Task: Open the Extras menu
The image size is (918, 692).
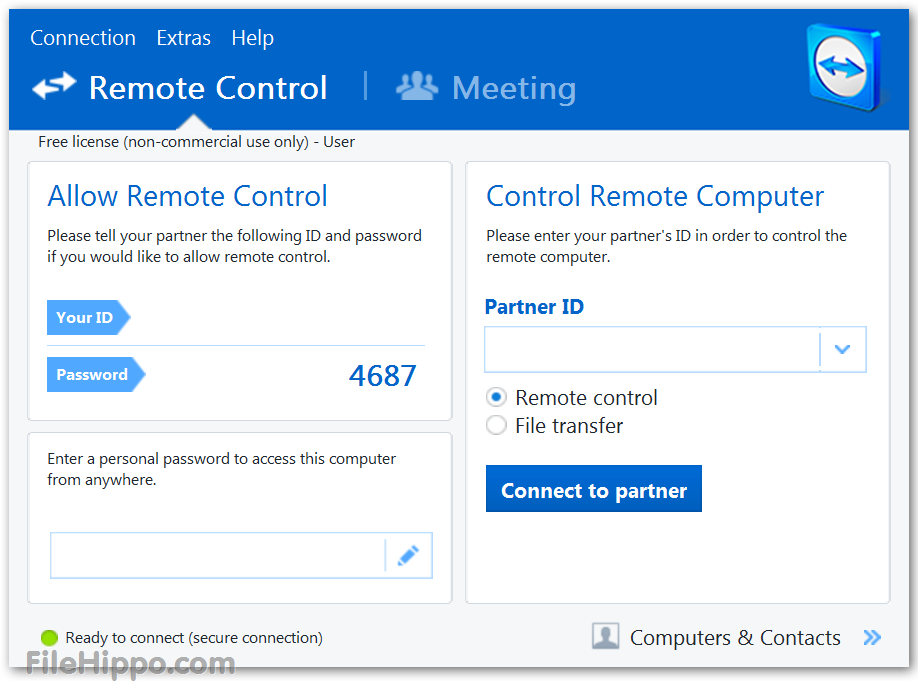Action: pyautogui.click(x=183, y=38)
